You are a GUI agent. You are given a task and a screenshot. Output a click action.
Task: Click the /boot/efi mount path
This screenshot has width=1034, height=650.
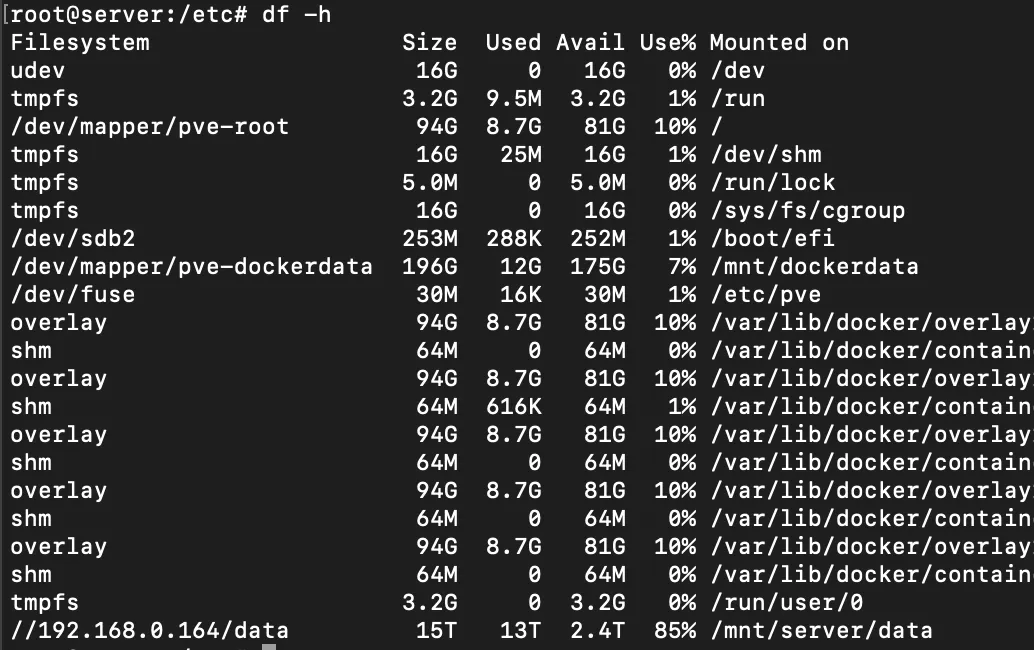tap(772, 239)
